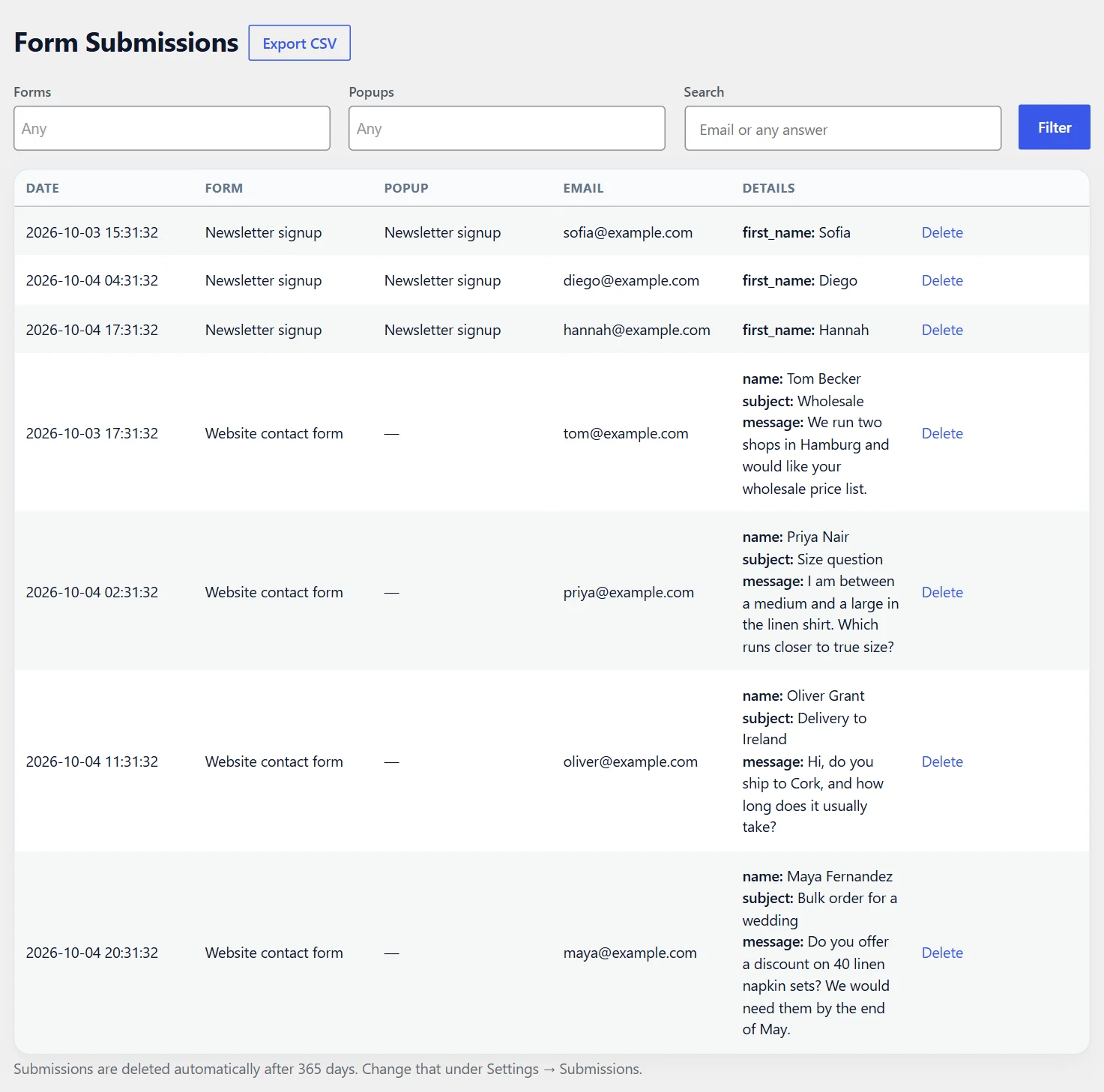Image resolution: width=1104 pixels, height=1092 pixels.
Task: Click 'Website contact form' in tom@example.com row
Action: pos(274,433)
